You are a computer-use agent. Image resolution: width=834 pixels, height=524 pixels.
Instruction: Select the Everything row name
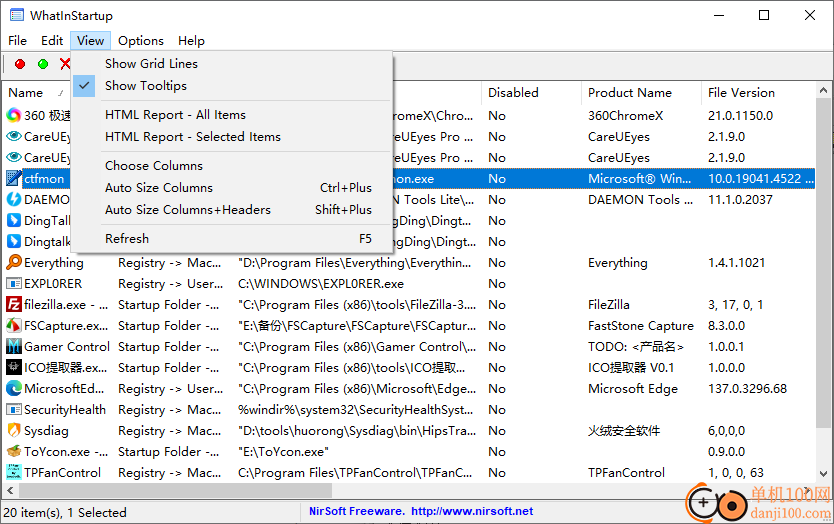click(54, 262)
